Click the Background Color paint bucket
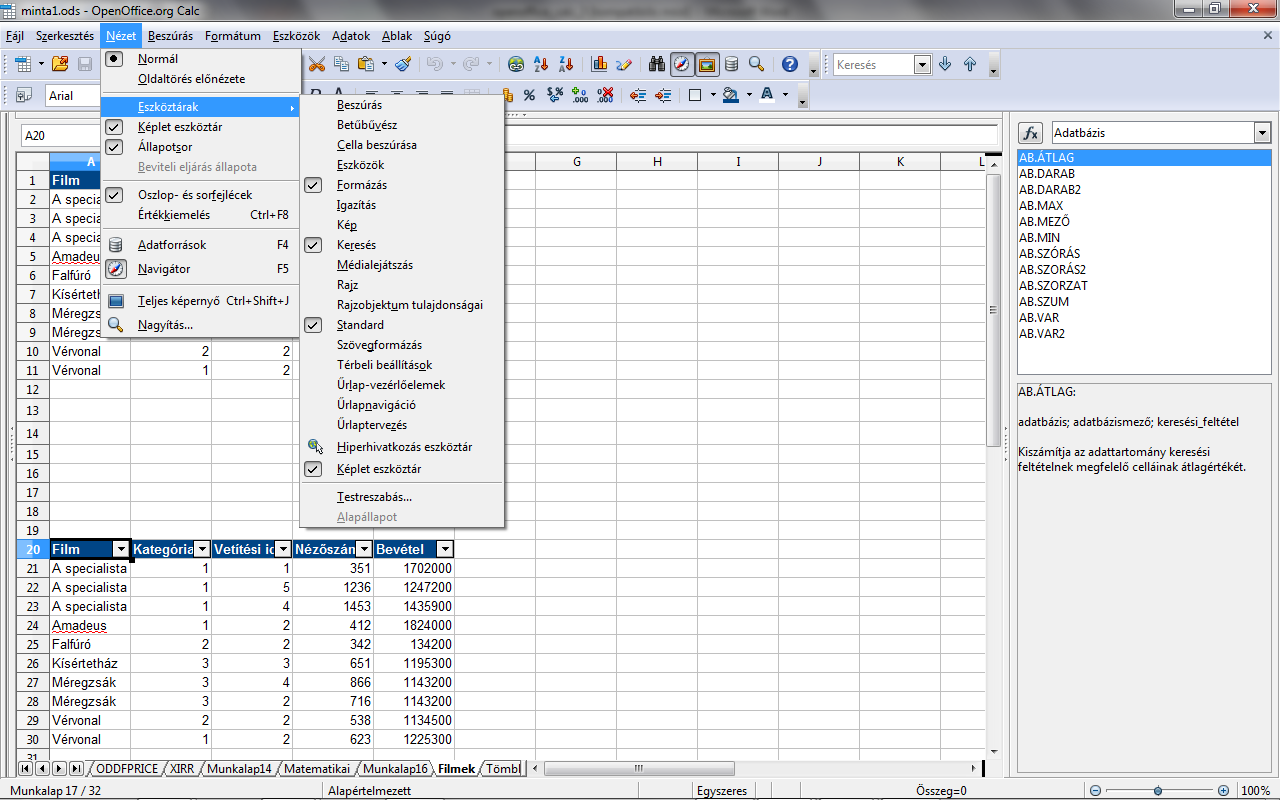The image size is (1280, 800). [x=730, y=95]
